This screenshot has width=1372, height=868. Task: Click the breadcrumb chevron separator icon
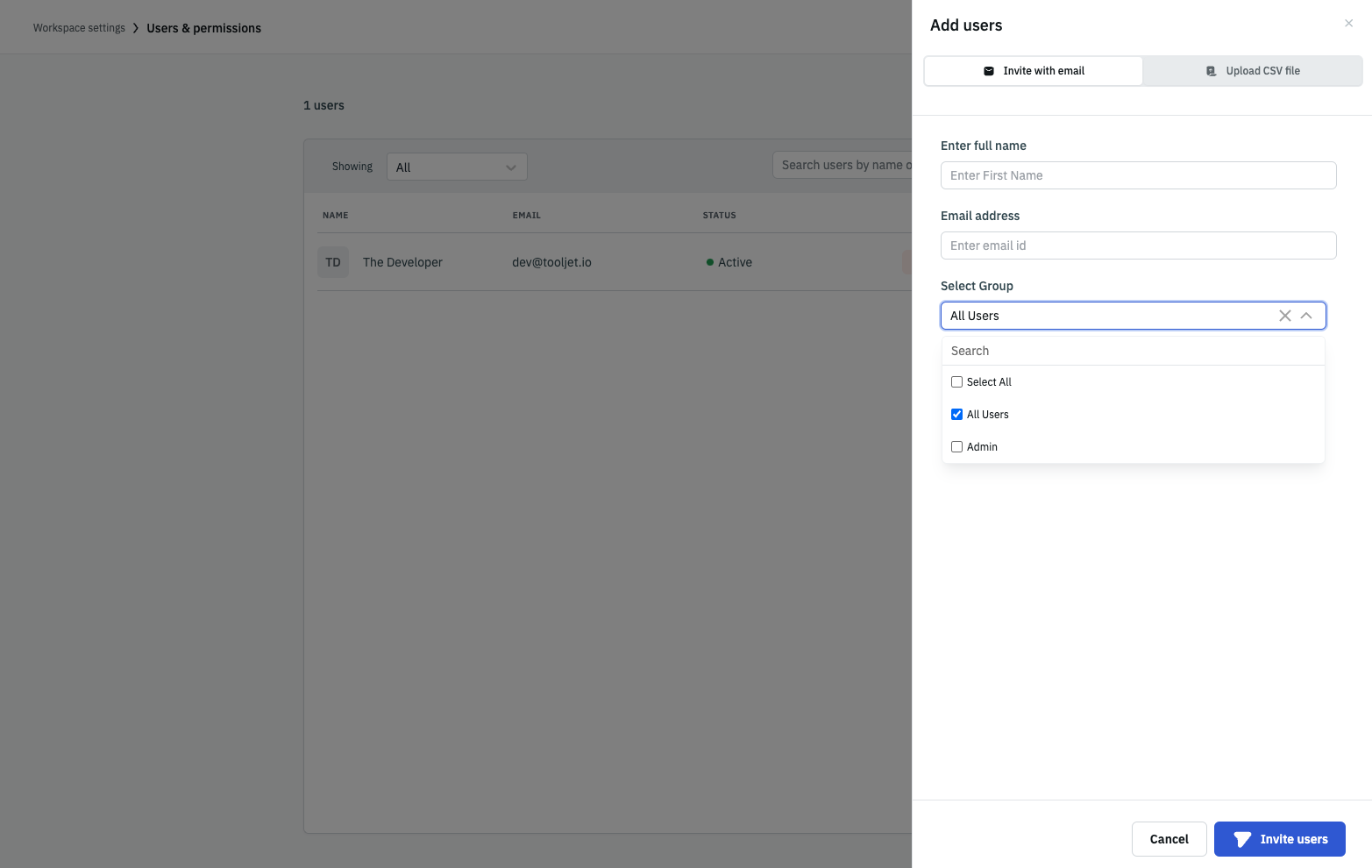[x=136, y=28]
